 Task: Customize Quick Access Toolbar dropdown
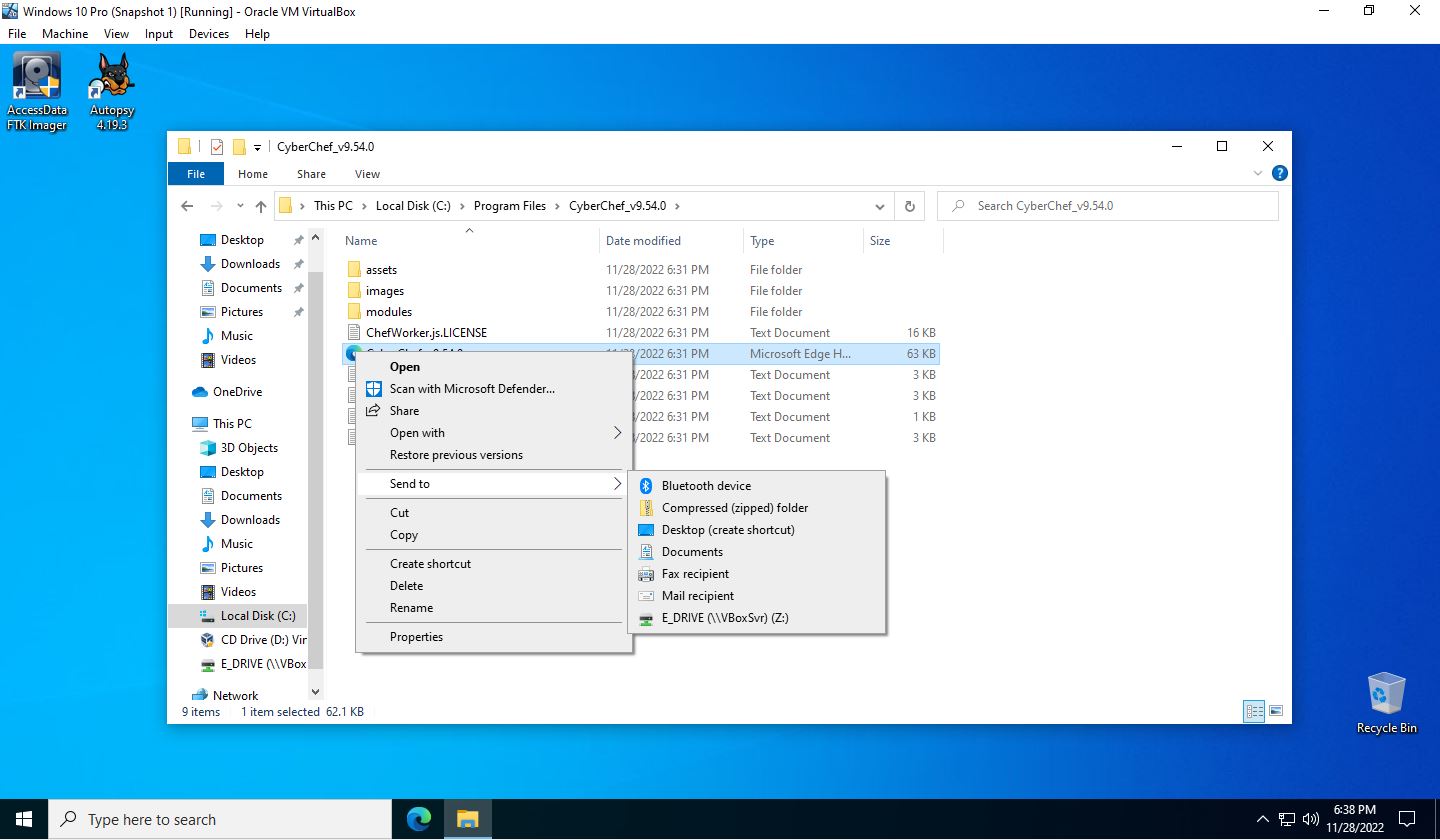tap(257, 148)
